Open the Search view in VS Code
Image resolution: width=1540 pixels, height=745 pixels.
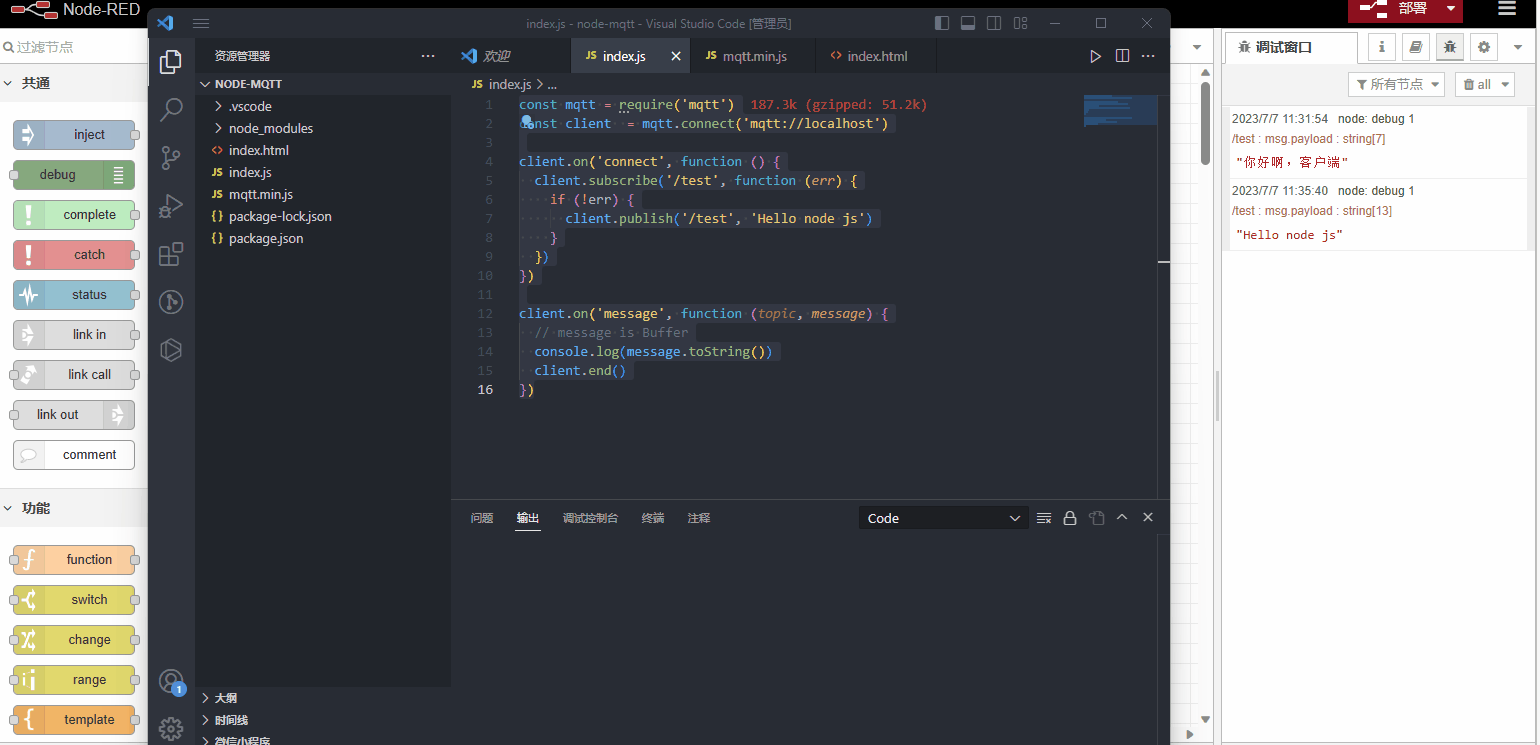coord(171,109)
